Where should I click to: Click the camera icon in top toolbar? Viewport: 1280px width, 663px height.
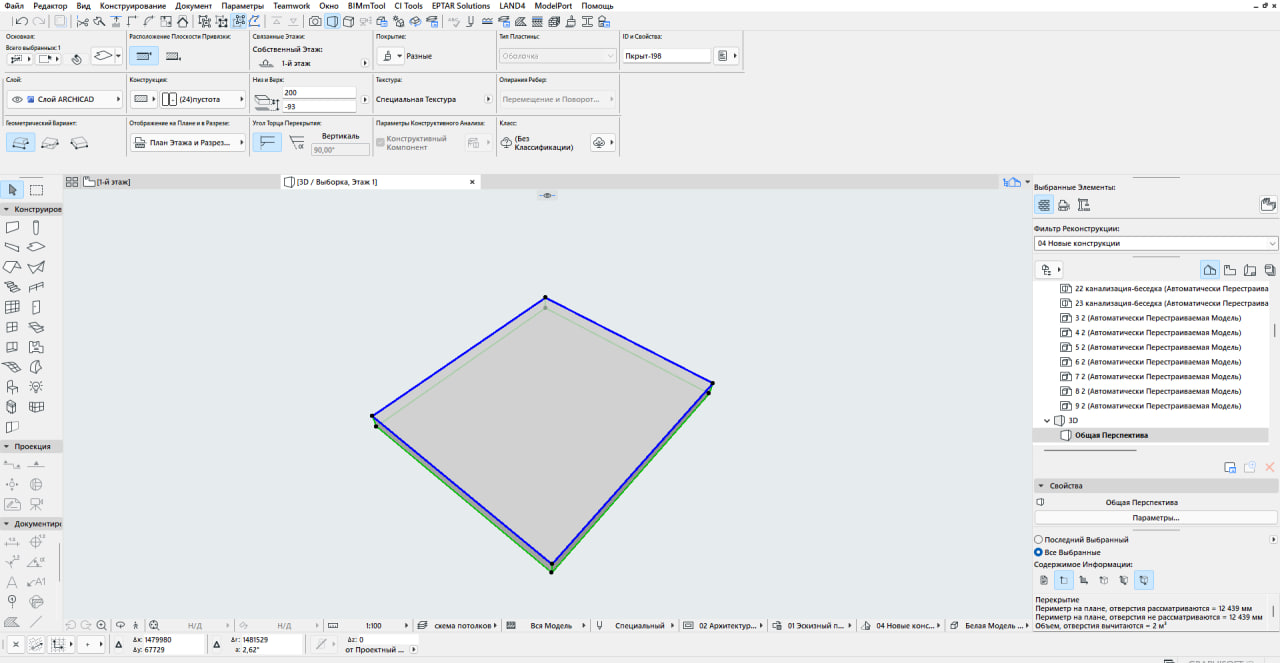pos(315,21)
